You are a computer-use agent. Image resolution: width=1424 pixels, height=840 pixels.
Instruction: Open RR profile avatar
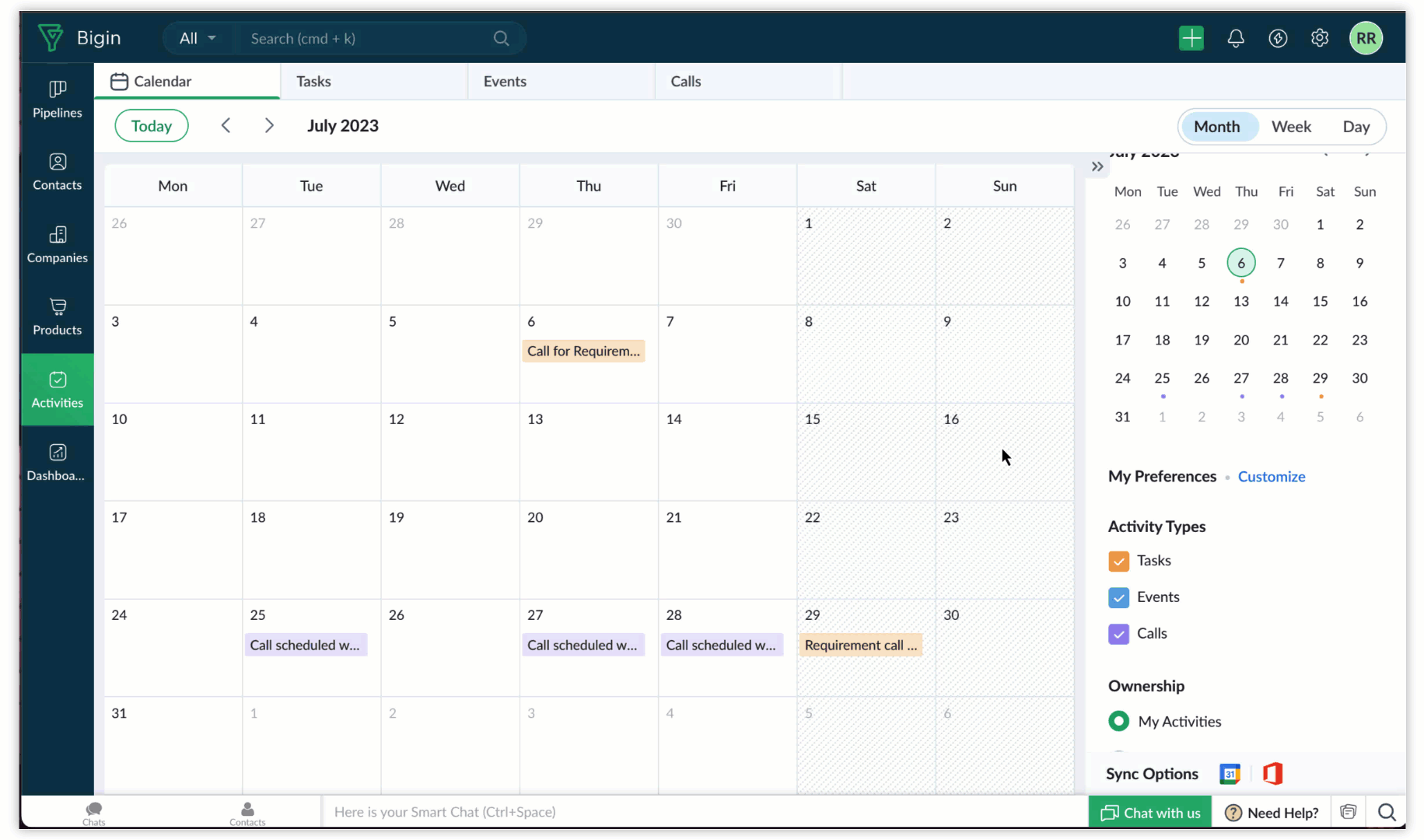pyautogui.click(x=1366, y=38)
